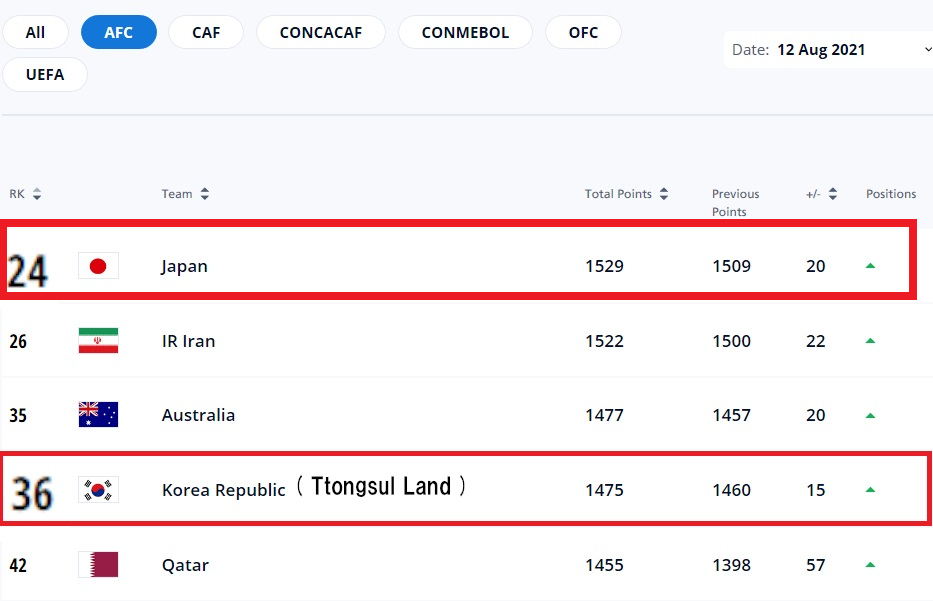Click the Japan flag icon
Image resolution: width=933 pixels, height=601 pixels.
coord(98,266)
